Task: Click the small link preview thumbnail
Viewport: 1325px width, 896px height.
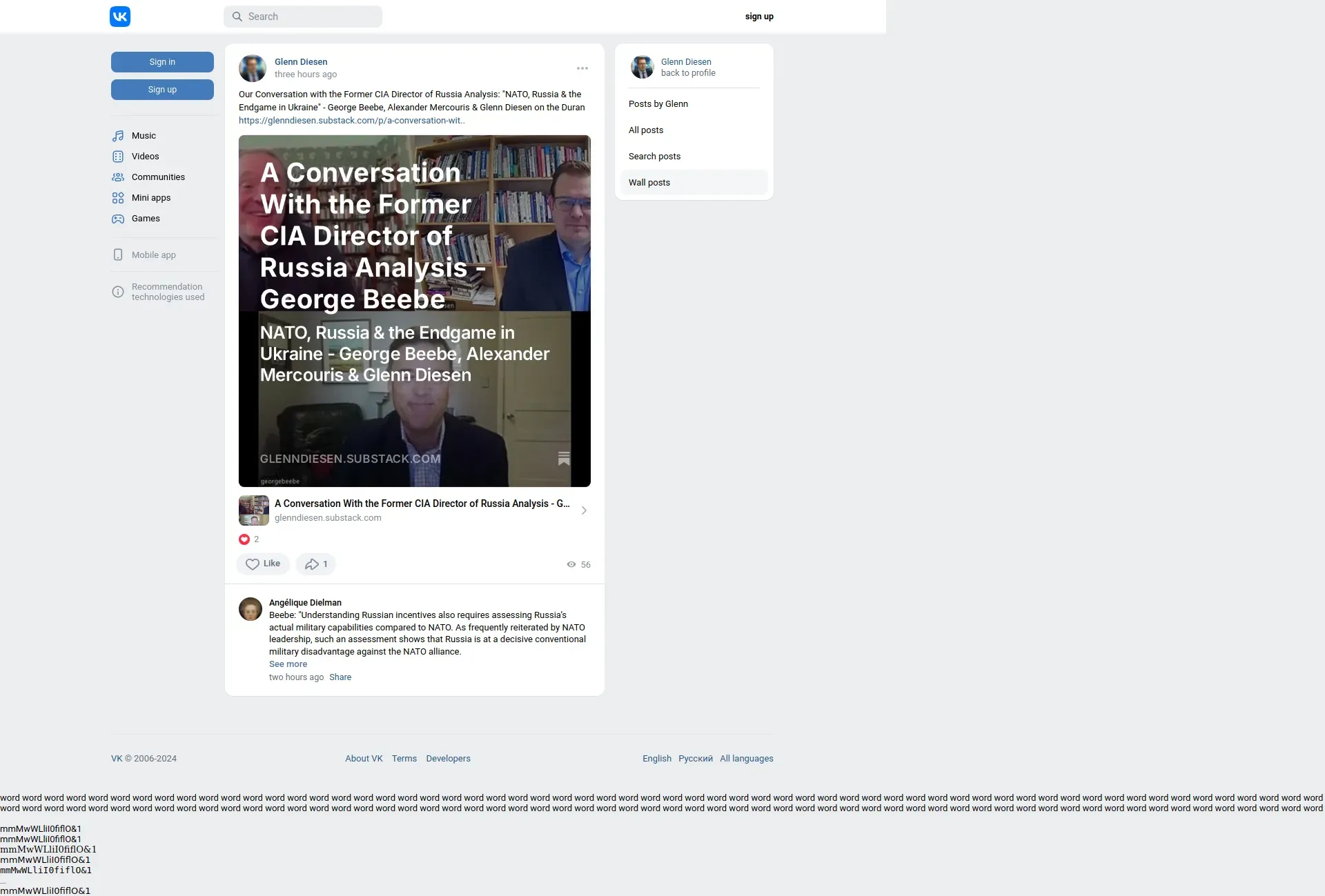Action: click(x=254, y=510)
